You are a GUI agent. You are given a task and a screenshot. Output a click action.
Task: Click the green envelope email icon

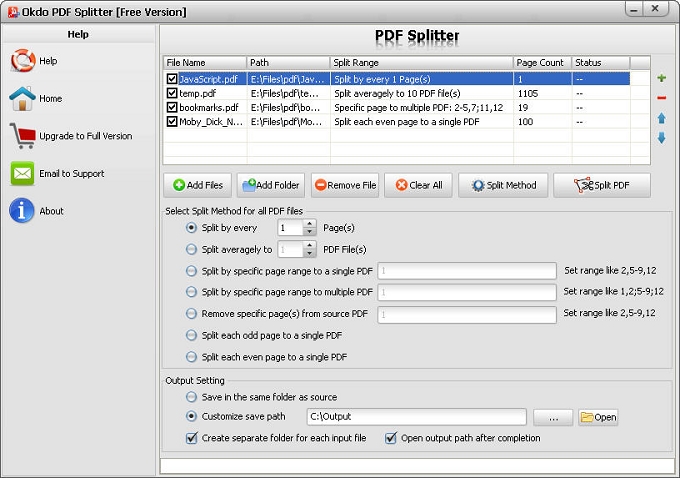point(23,174)
